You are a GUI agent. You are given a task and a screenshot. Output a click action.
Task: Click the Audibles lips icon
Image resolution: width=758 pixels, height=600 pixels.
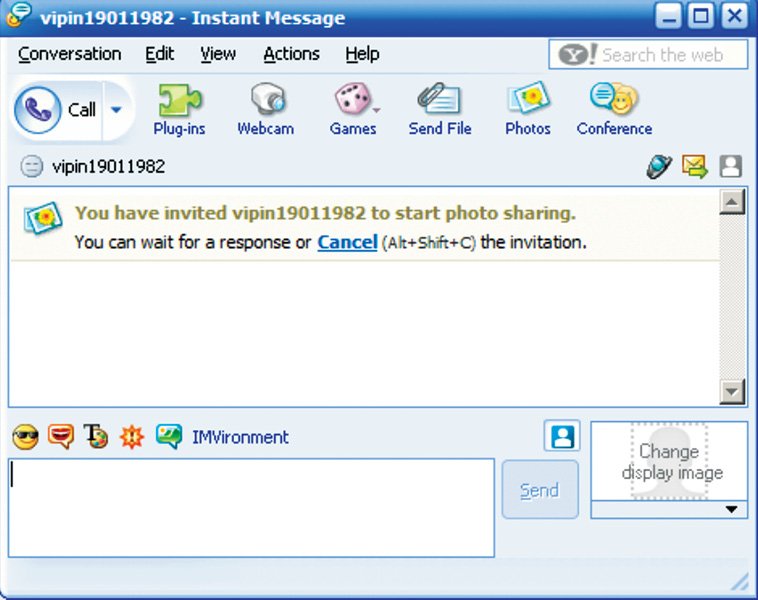pyautogui.click(x=60, y=437)
